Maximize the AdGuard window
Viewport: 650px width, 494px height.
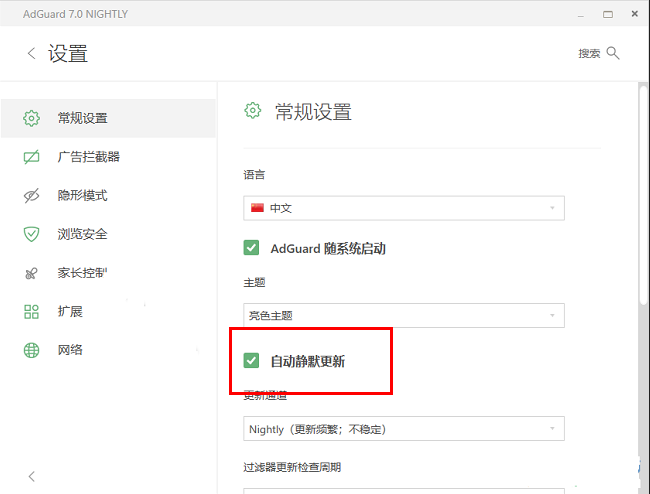pos(608,15)
